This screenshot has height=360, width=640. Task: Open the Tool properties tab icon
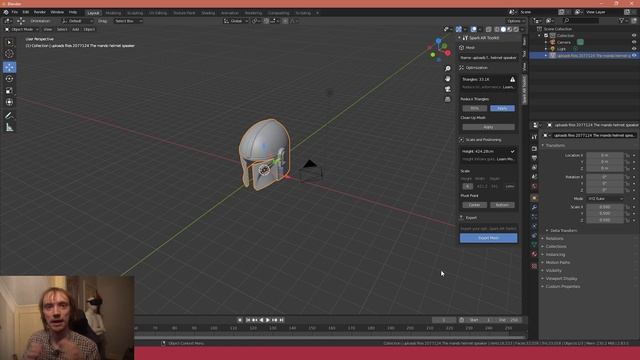click(534, 137)
